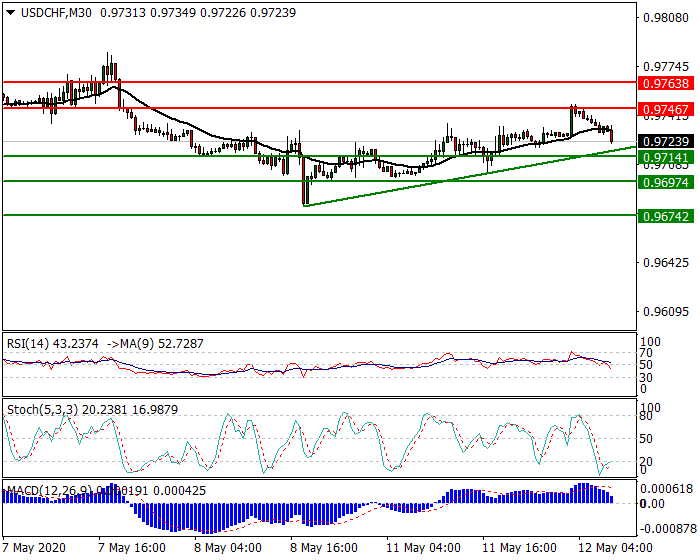Click the 7 May 16:00 time axis label
This screenshot has width=700, height=560.
pyautogui.click(x=132, y=547)
